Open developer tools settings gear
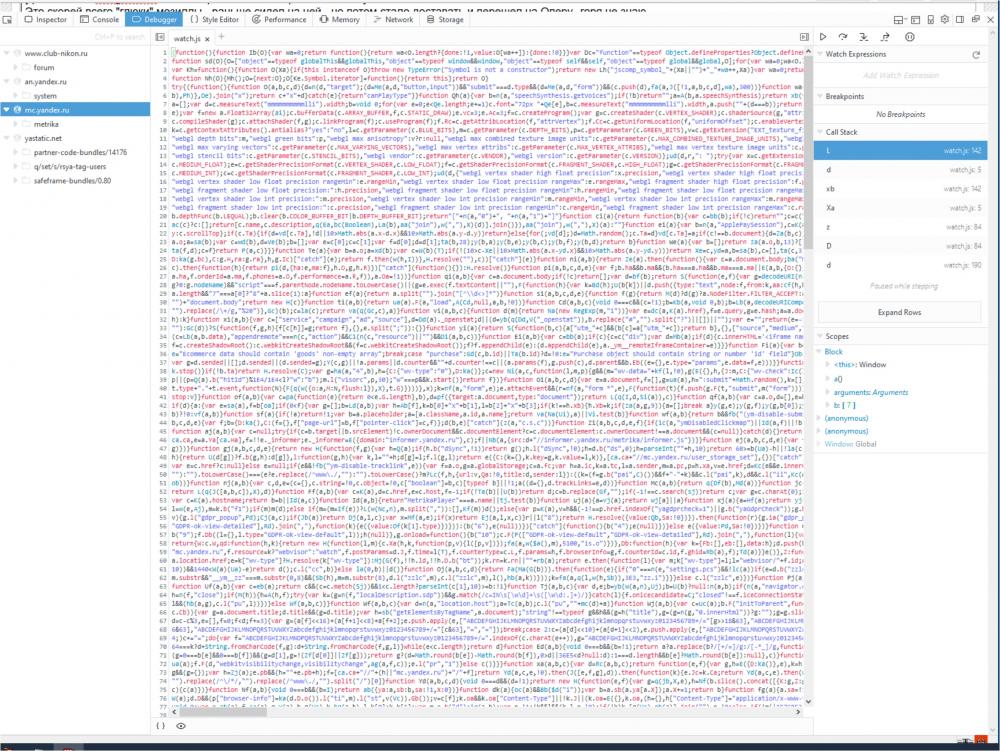The image size is (1000, 751). (x=945, y=20)
